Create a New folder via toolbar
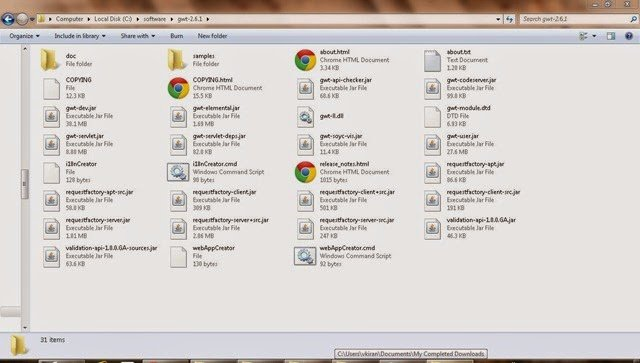The image size is (640, 363). [x=212, y=36]
